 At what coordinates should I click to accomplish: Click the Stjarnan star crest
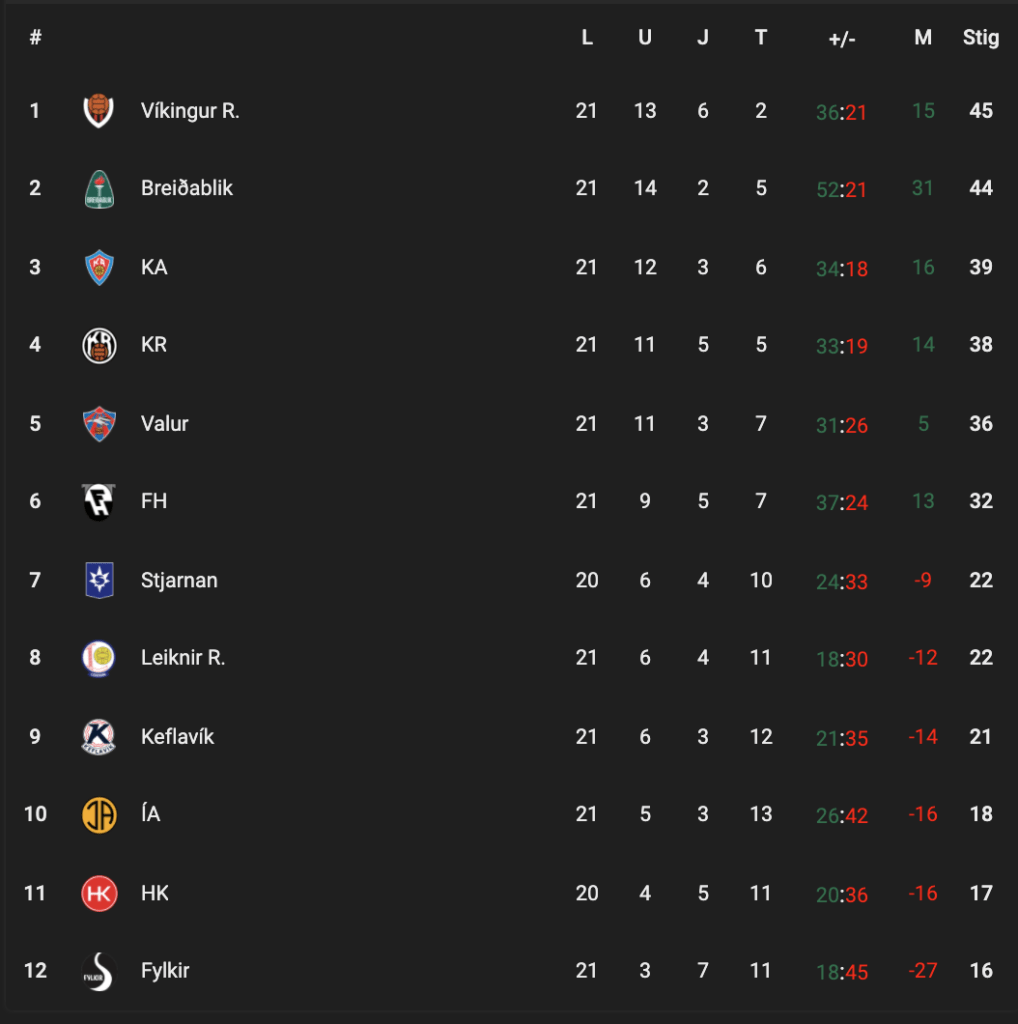click(99, 580)
